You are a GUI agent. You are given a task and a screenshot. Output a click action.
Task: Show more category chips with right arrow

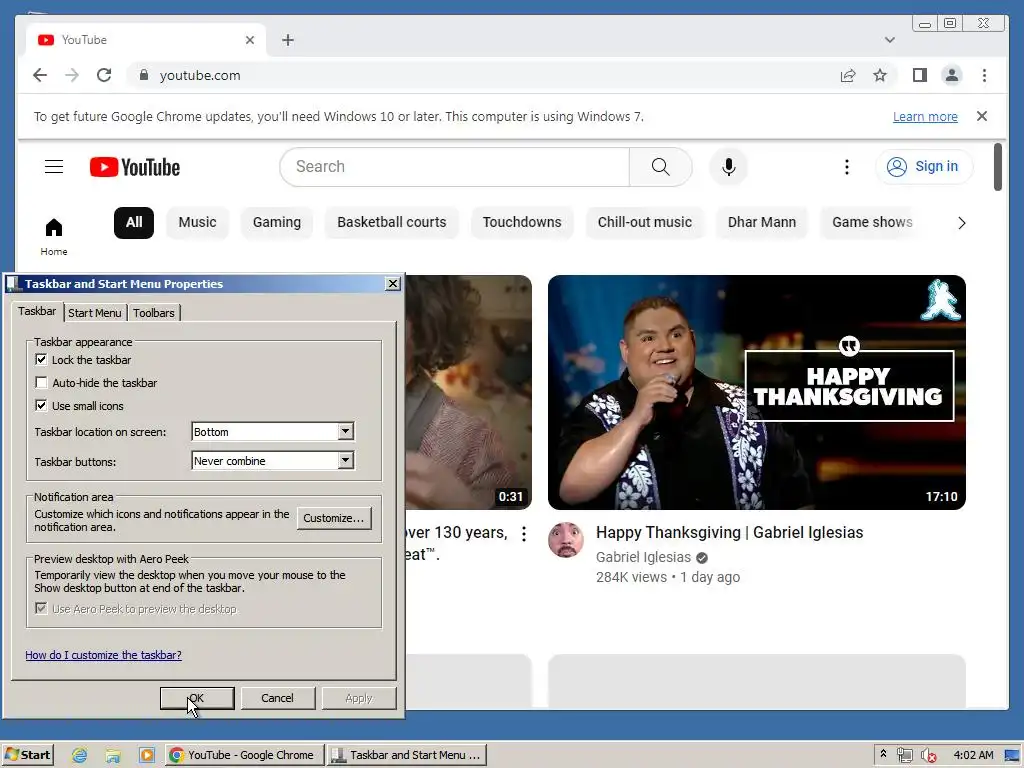(x=961, y=223)
